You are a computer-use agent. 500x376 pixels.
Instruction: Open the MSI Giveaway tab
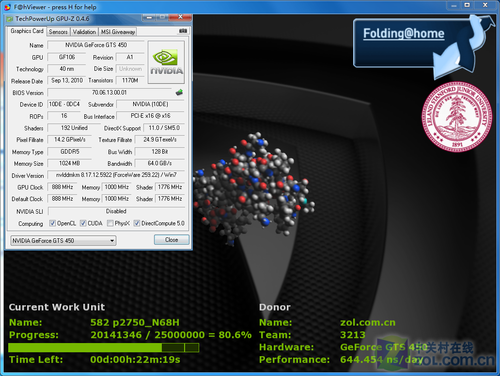(118, 32)
